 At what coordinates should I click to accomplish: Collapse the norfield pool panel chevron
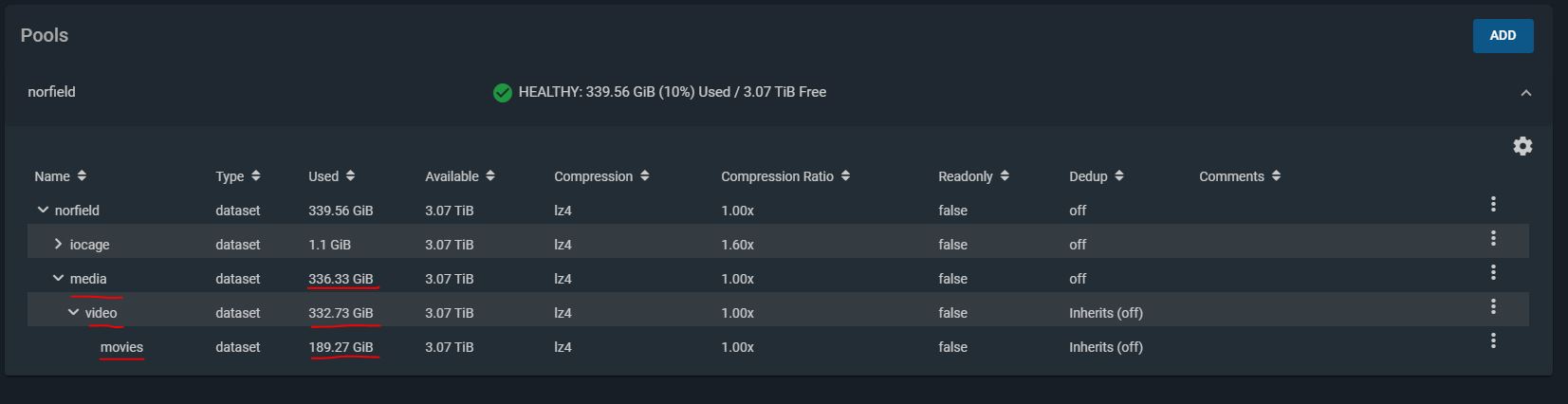[1526, 93]
